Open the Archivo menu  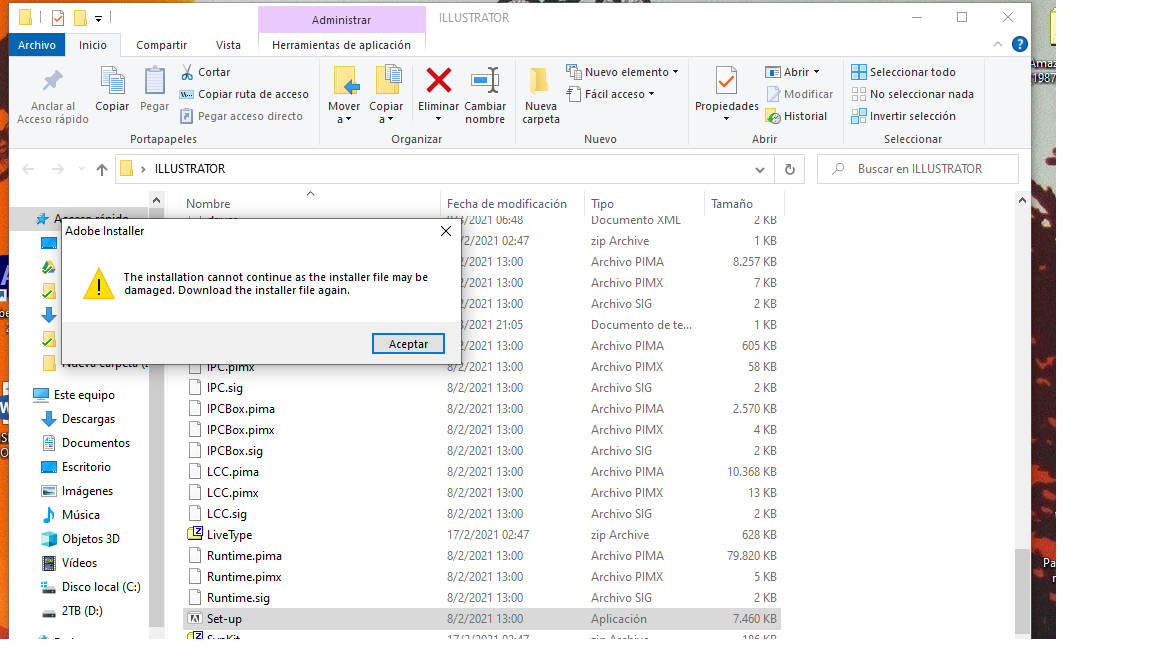pyautogui.click(x=37, y=45)
